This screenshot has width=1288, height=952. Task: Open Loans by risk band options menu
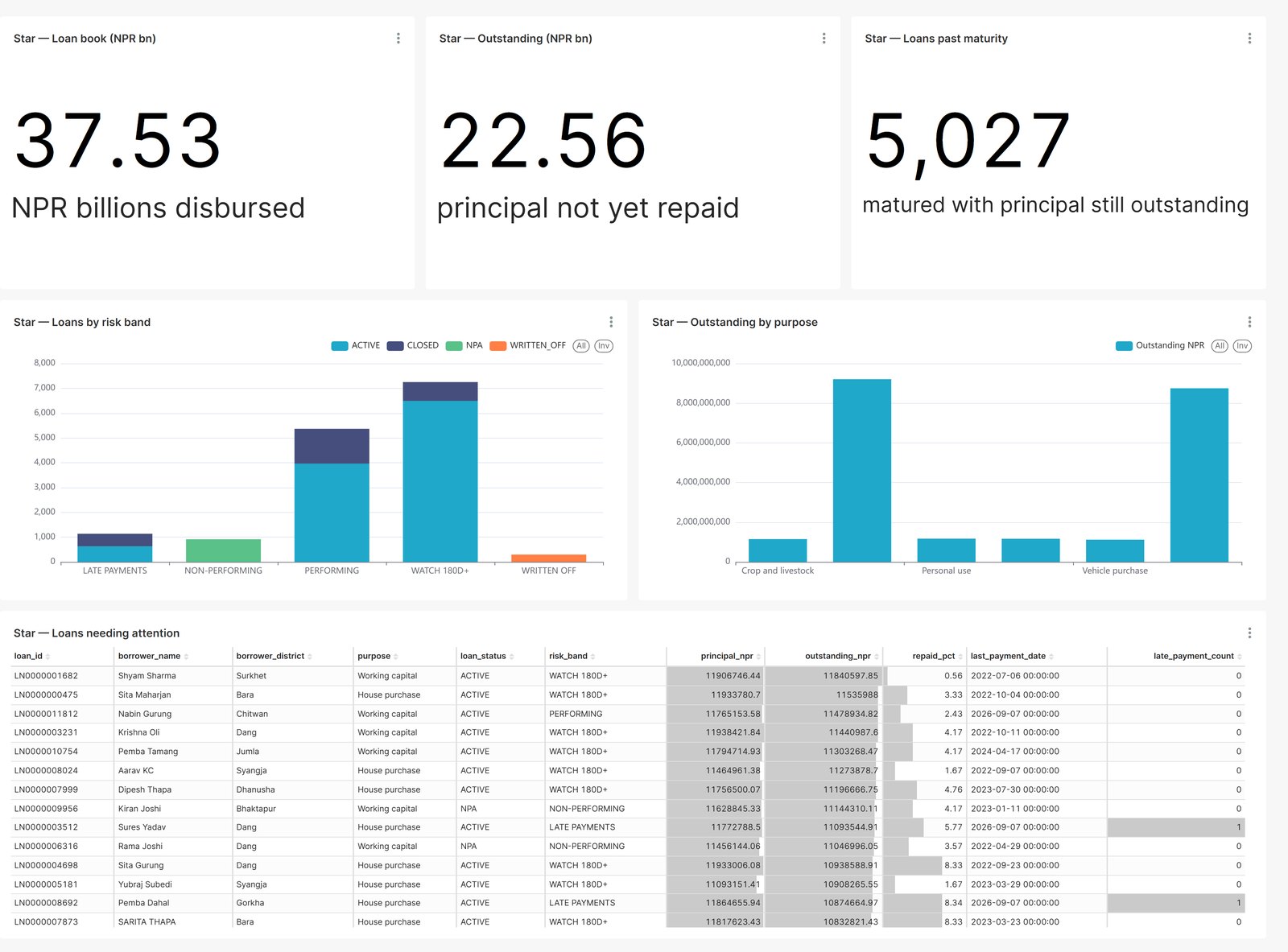(611, 322)
